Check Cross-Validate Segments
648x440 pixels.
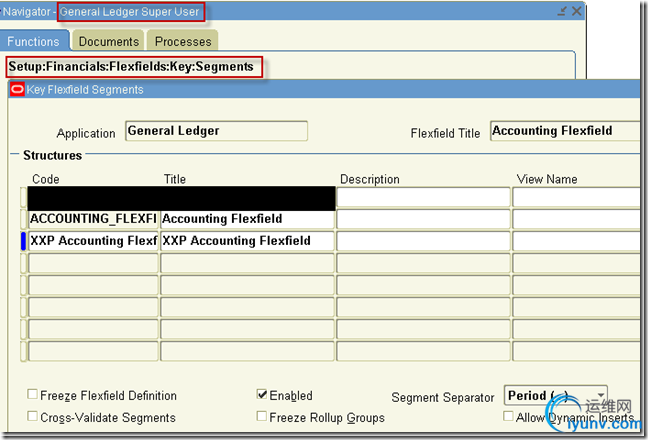click(32, 416)
